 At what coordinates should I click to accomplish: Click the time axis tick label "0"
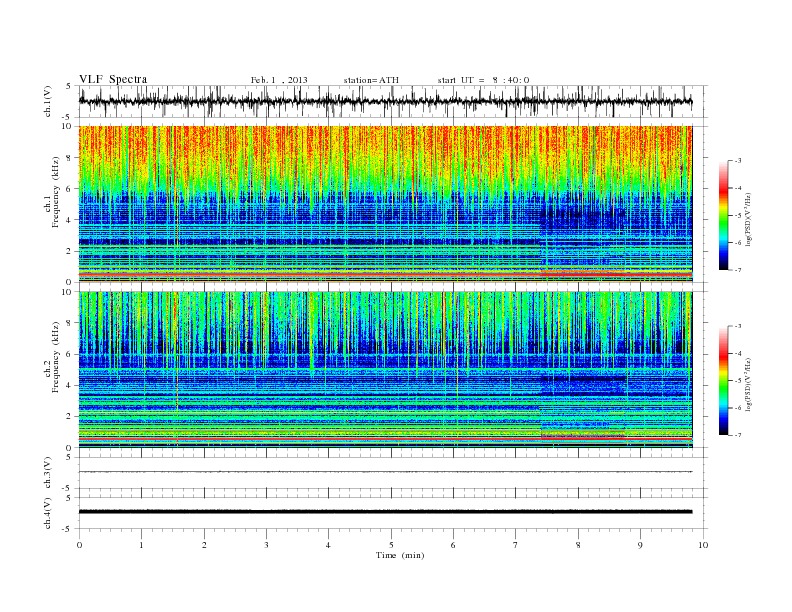click(x=79, y=545)
